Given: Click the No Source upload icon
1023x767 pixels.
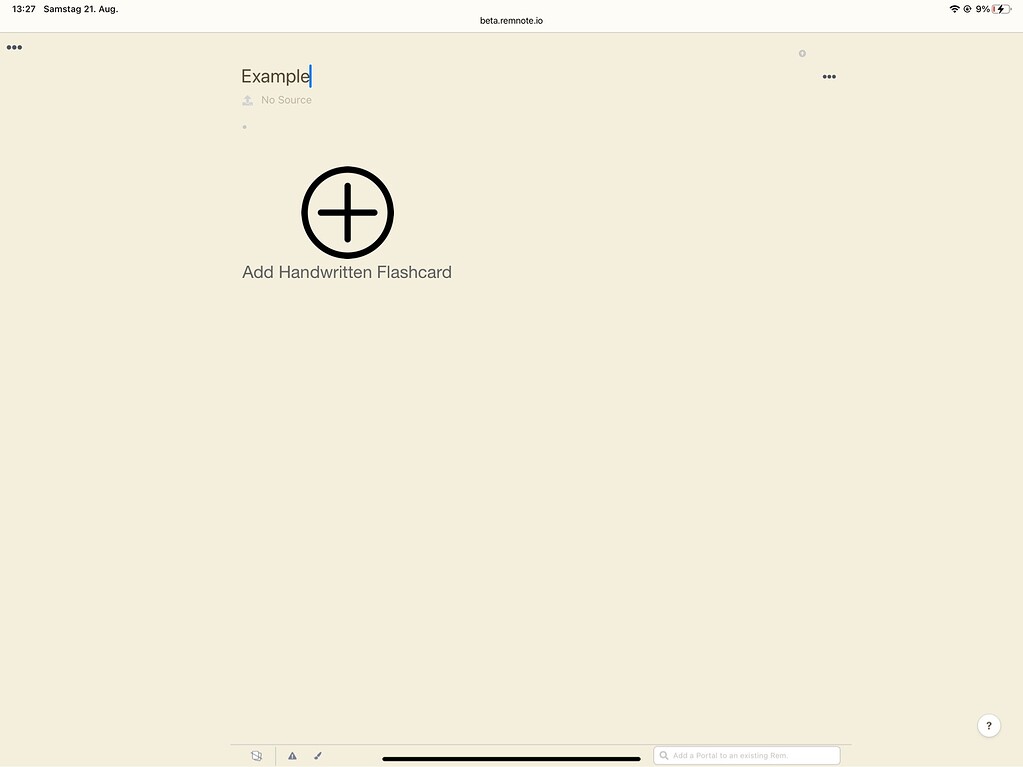Looking at the screenshot, I should click(247, 100).
